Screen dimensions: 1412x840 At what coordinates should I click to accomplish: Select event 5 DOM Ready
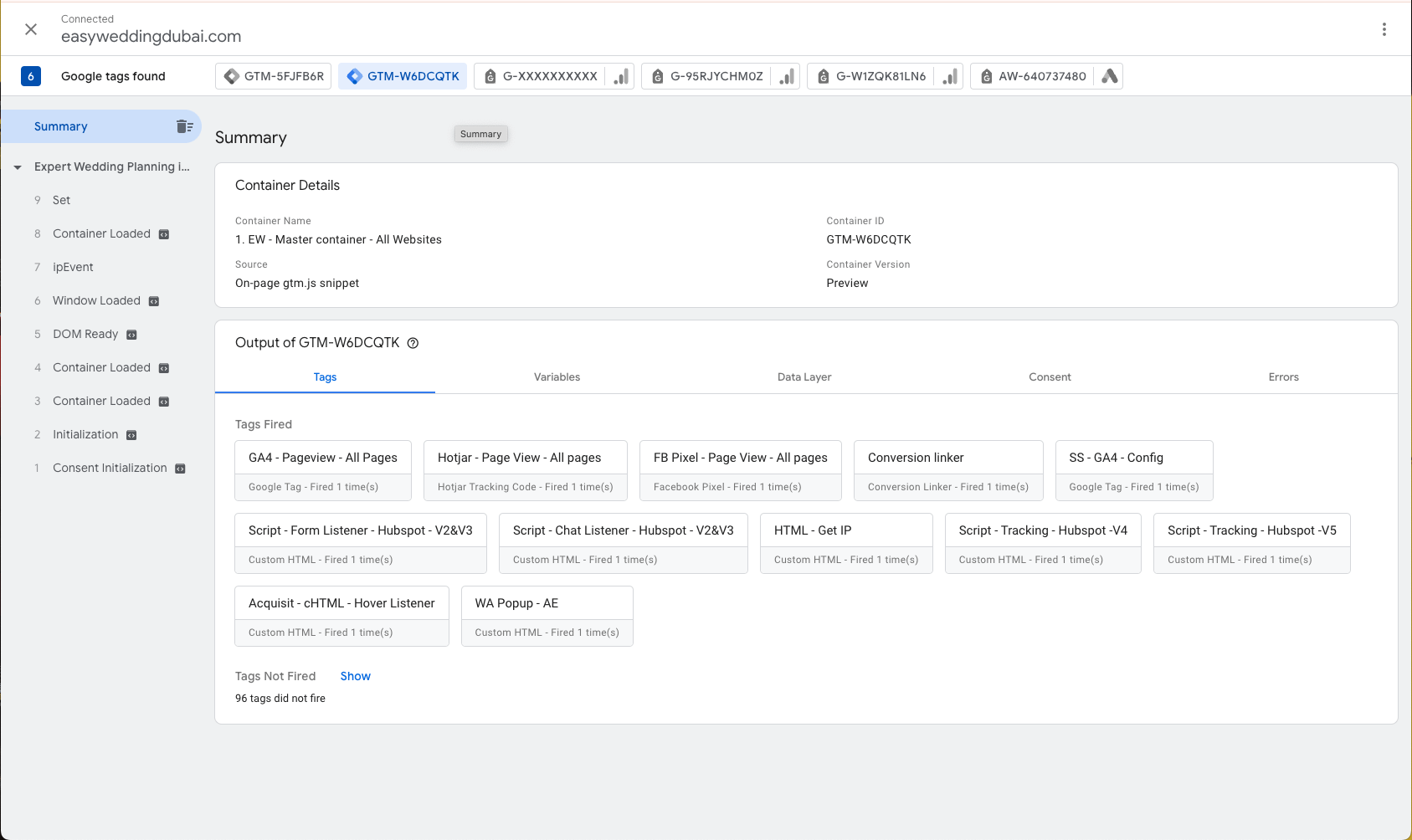pos(100,334)
